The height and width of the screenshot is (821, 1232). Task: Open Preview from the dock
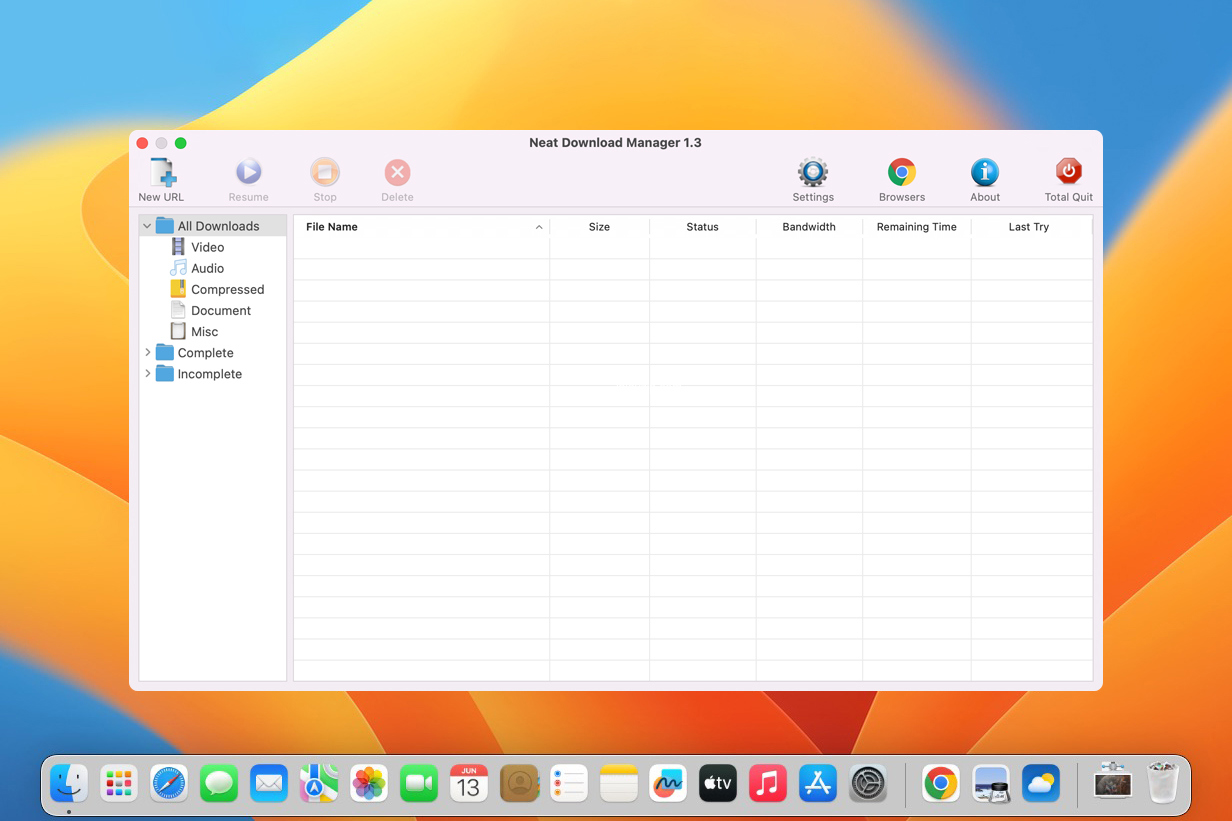(991, 783)
